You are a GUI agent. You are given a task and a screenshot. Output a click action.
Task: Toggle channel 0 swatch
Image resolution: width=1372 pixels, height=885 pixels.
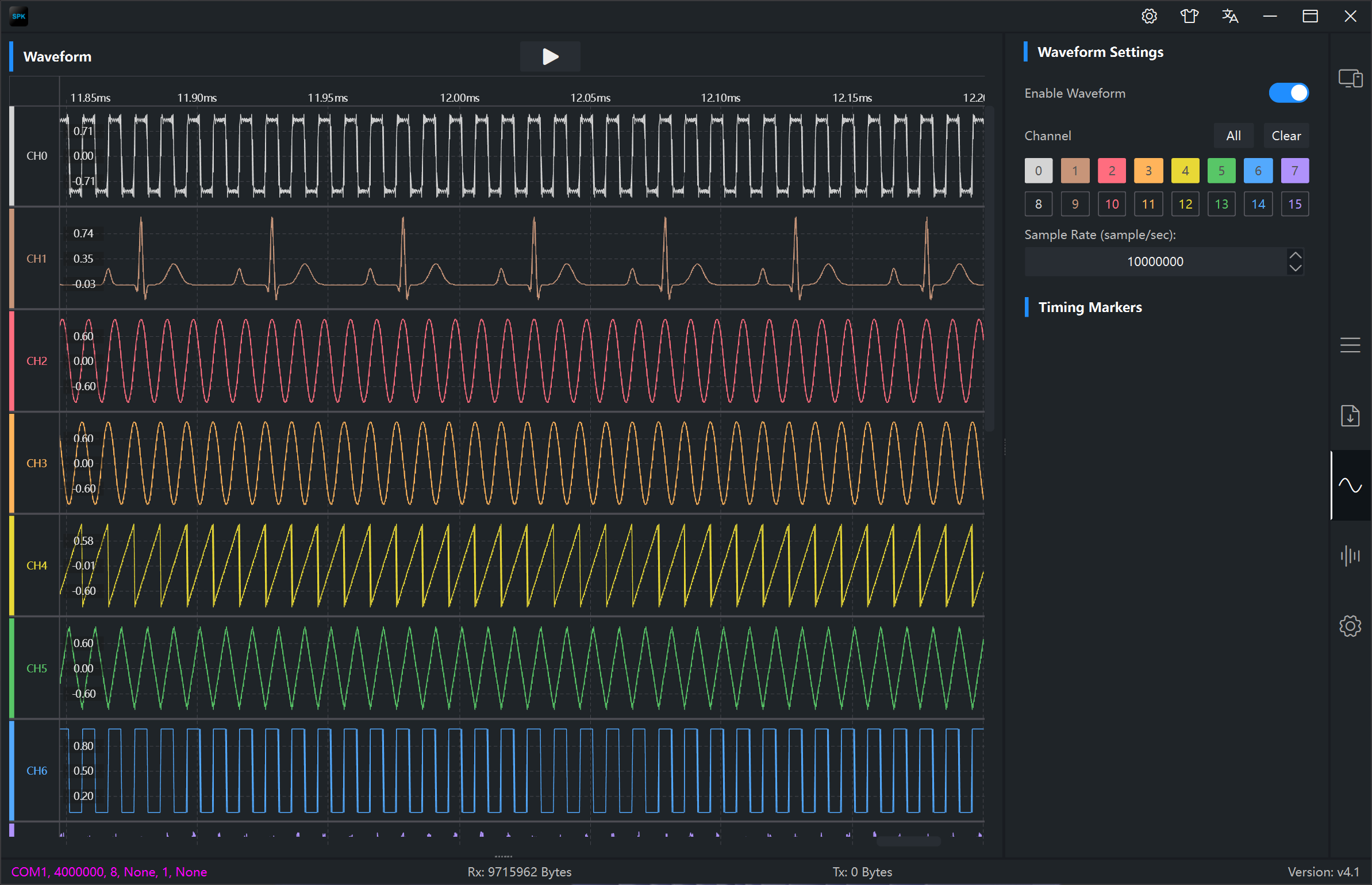tap(1039, 171)
